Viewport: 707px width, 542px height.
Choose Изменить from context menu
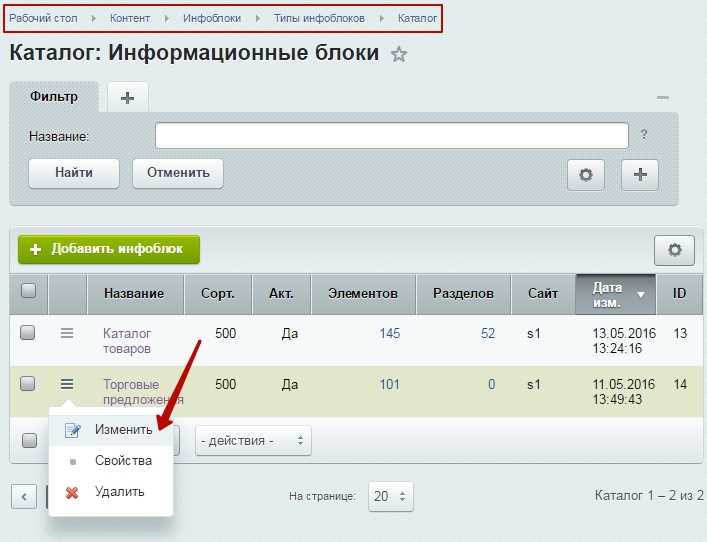pyautogui.click(x=111, y=430)
